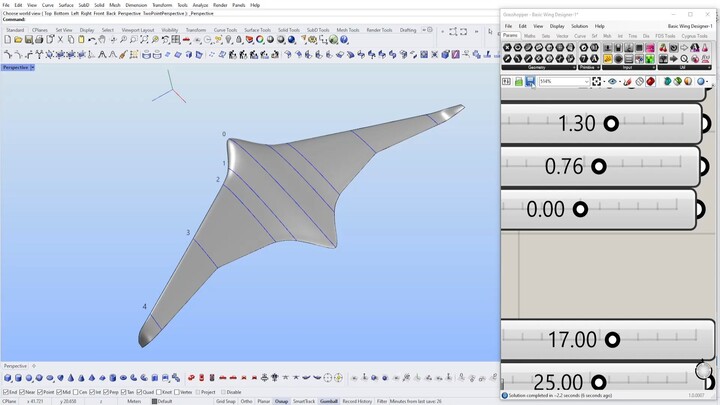Click the red preview mesh icon in Grasshopper toolbar
Viewport: 720px width, 405px height.
pyautogui.click(x=651, y=82)
